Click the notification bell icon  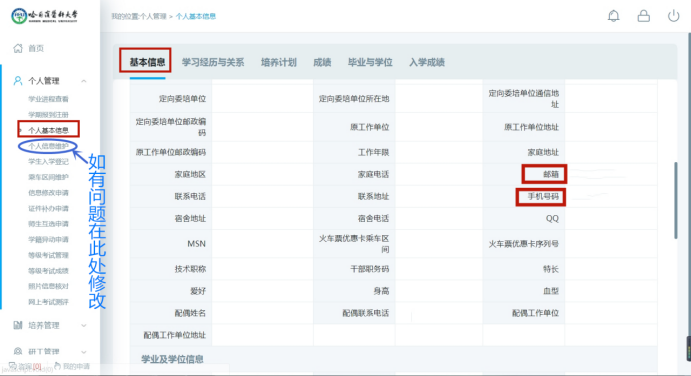[x=613, y=16]
